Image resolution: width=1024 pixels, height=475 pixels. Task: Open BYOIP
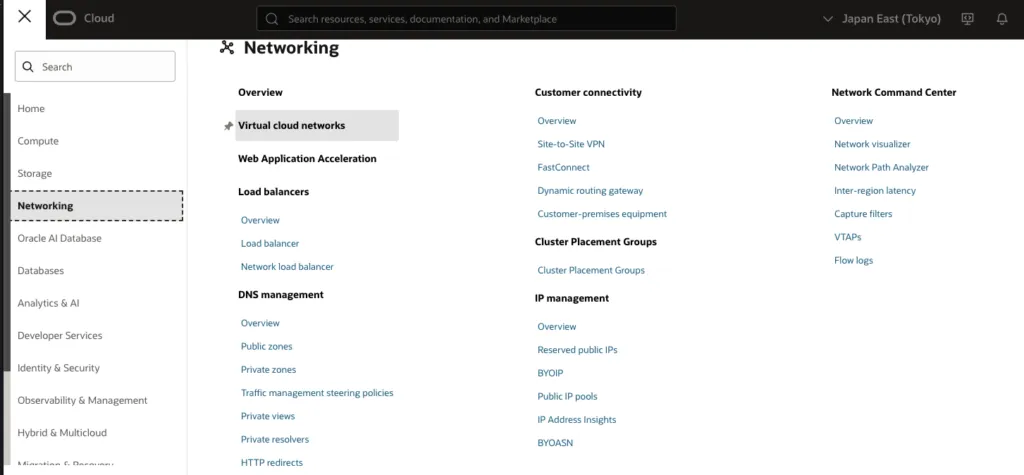coord(551,373)
